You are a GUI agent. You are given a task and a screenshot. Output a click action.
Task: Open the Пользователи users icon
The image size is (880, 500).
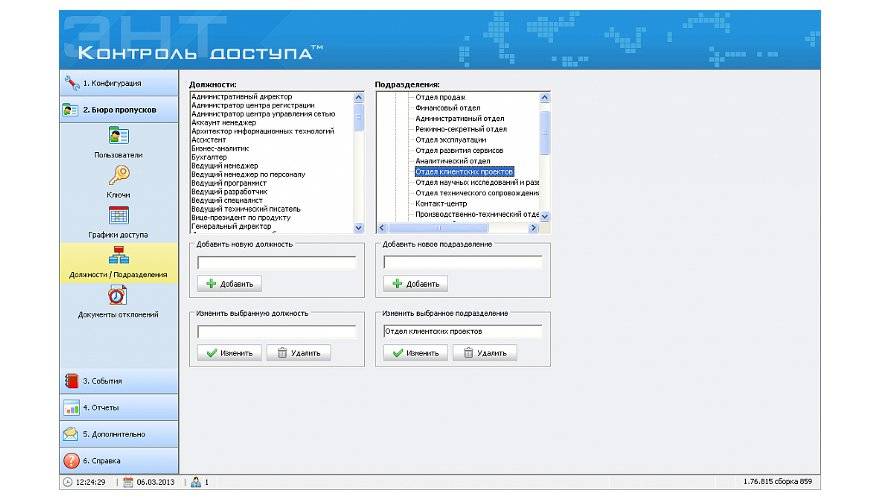[118, 136]
